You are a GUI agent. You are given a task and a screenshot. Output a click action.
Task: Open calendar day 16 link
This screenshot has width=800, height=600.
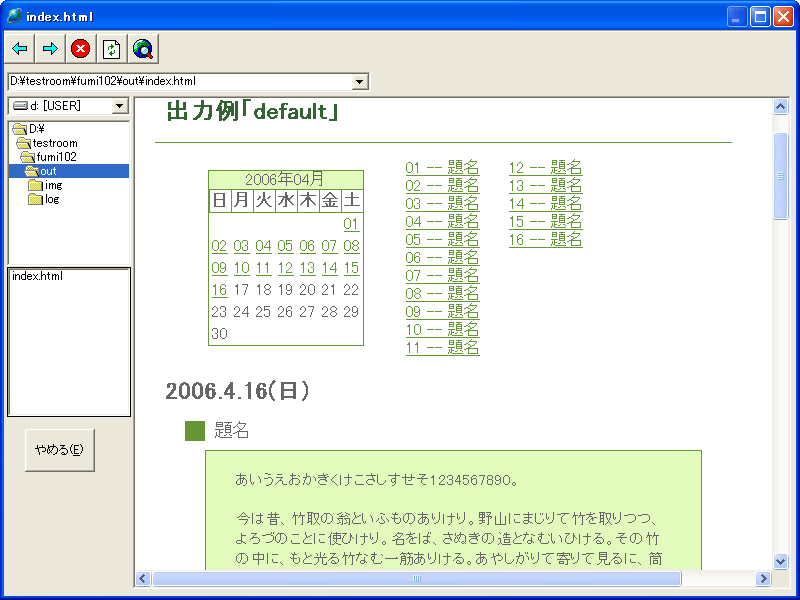(219, 290)
